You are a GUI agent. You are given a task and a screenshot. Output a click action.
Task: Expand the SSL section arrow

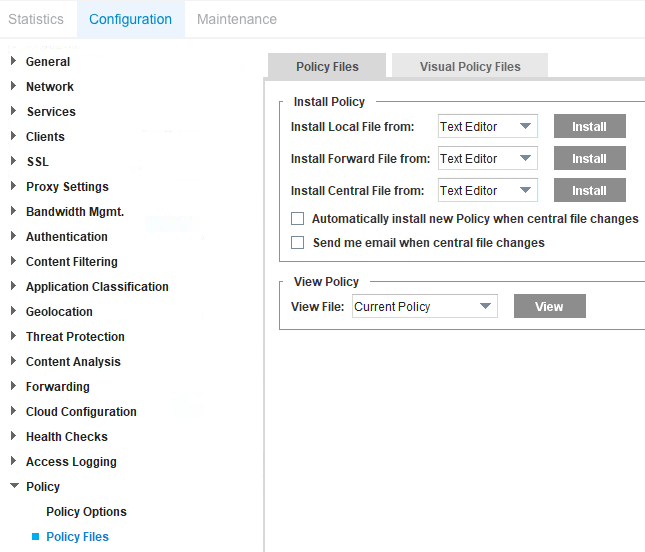point(13,161)
